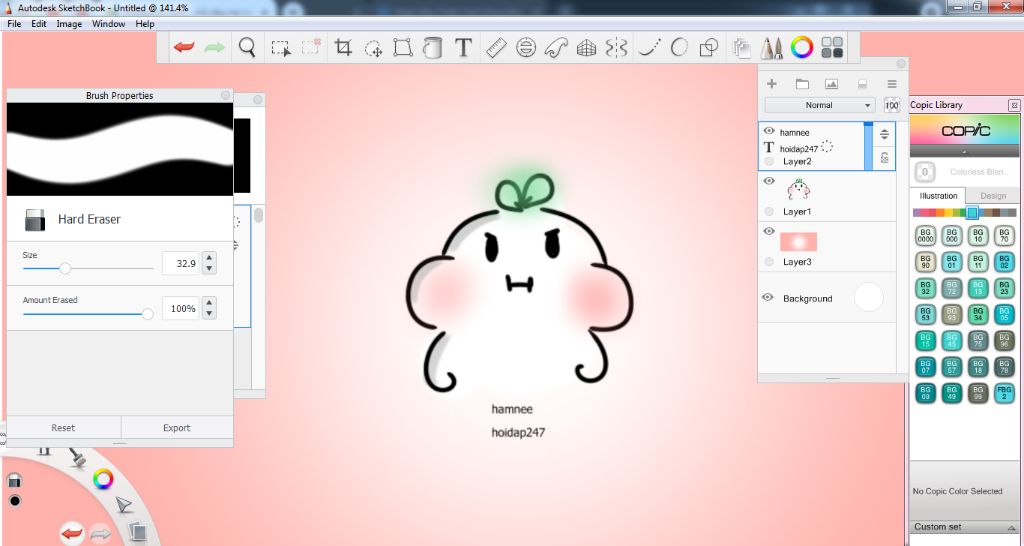Click the layer opacity 100 field
The width and height of the screenshot is (1024, 546).
click(x=891, y=105)
